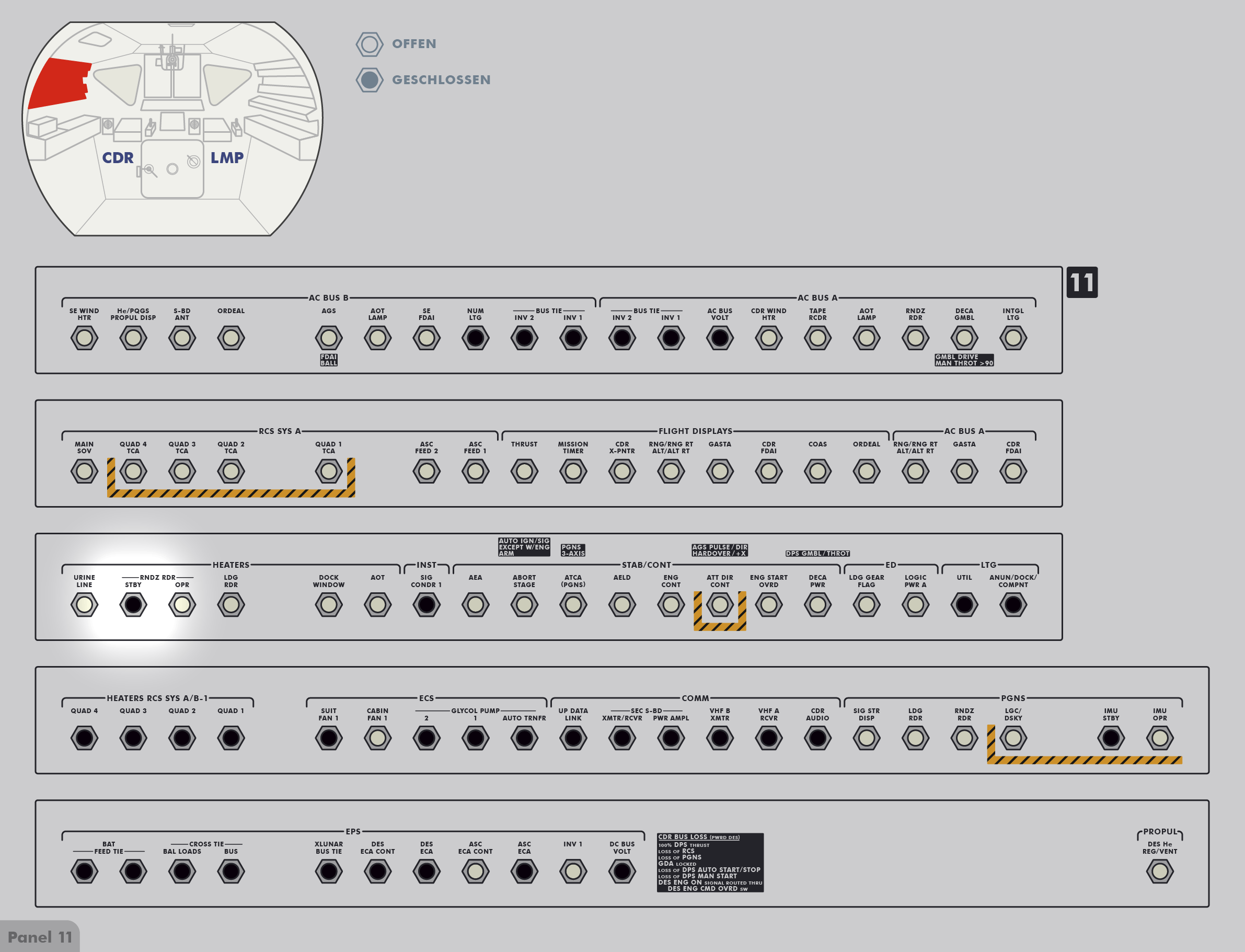The height and width of the screenshot is (952, 1245).
Task: Toggle the RNDZ RDR OPR heater breaker
Action: 182,605
